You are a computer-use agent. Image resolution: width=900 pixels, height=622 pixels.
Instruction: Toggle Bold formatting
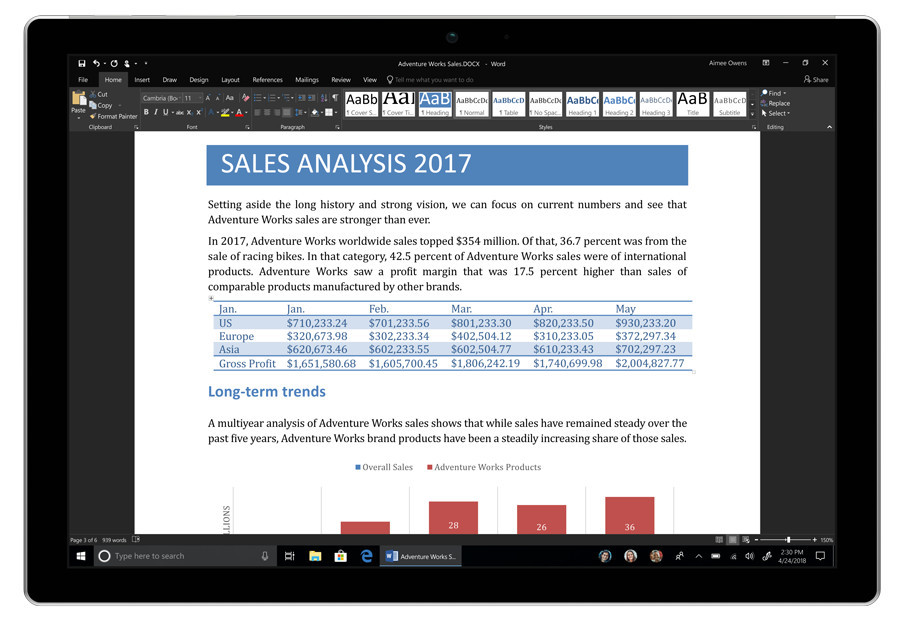[146, 112]
